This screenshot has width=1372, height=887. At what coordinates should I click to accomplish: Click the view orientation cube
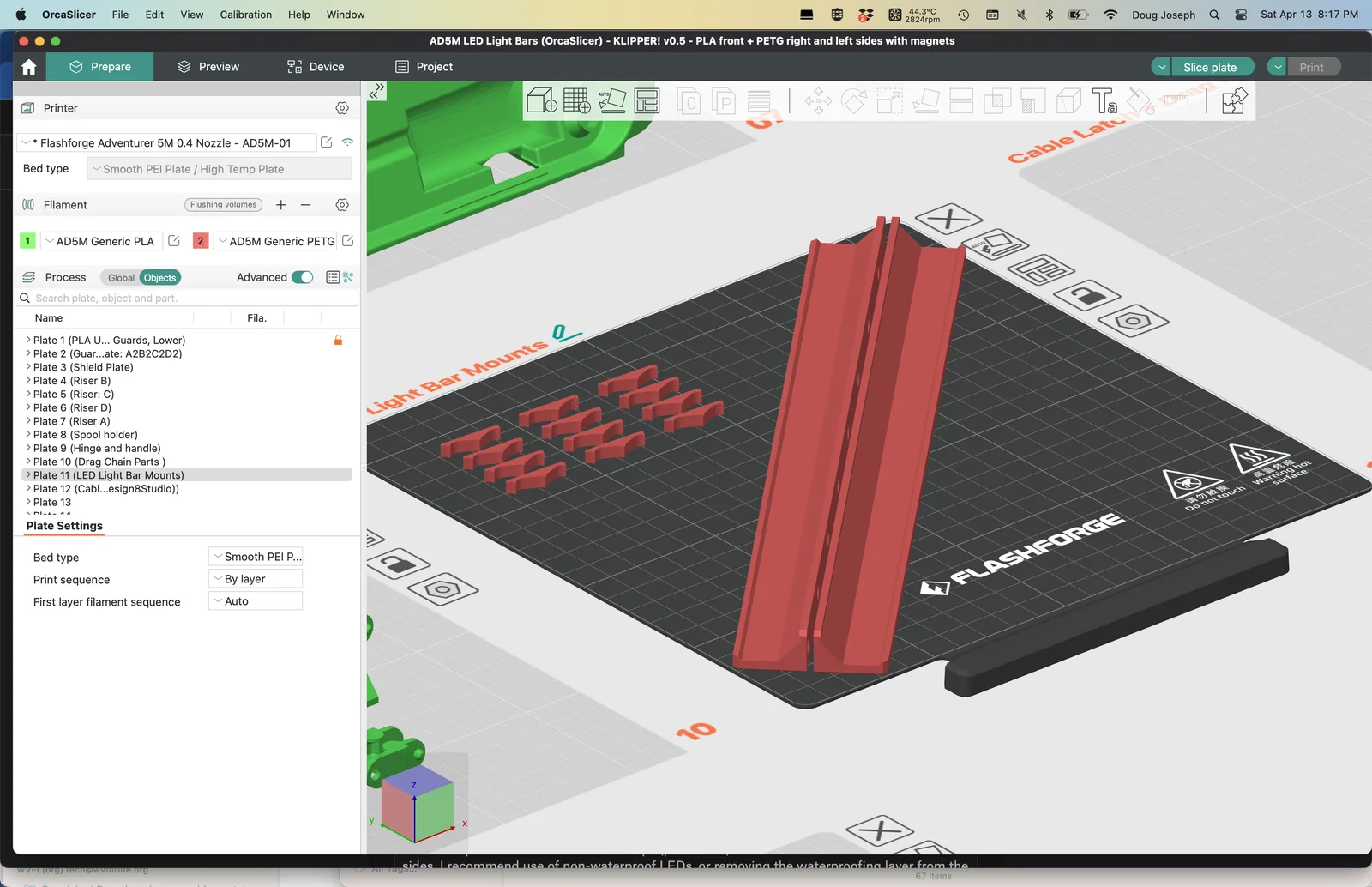[x=417, y=804]
